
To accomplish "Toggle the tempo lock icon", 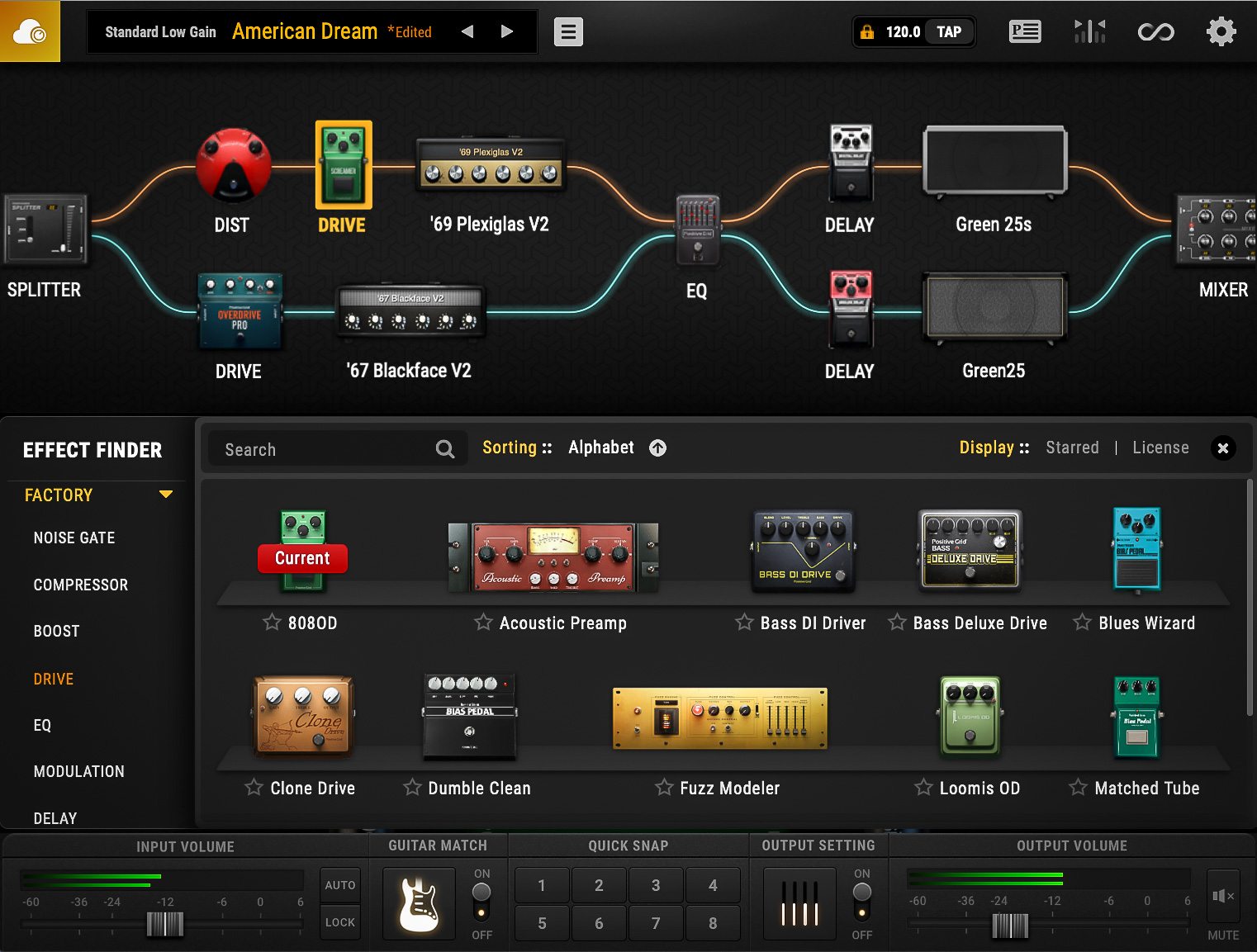I will [x=866, y=32].
